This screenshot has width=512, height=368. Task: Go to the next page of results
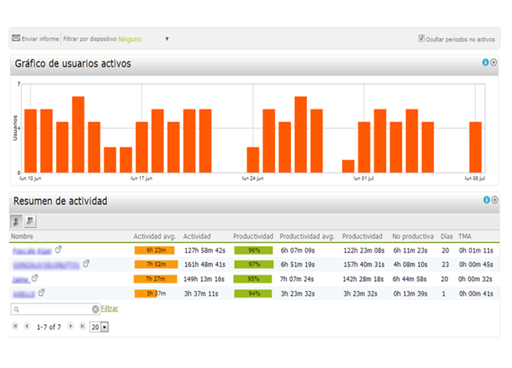pos(70,326)
